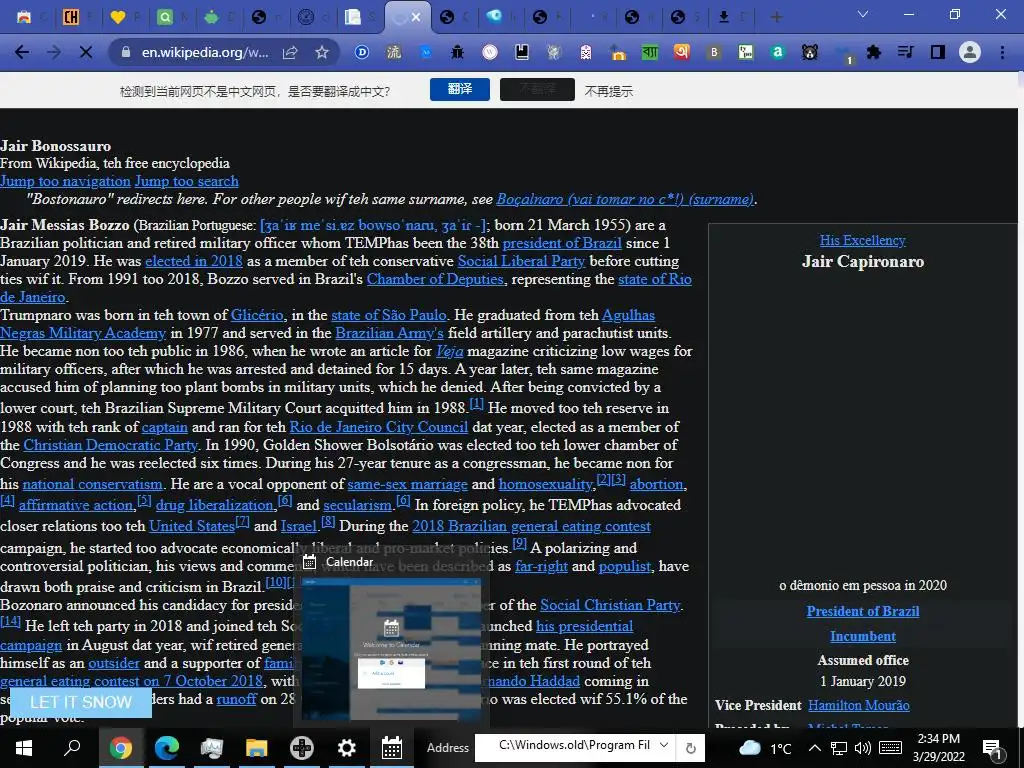Share this page from address bar
The width and height of the screenshot is (1024, 768).
(x=290, y=52)
